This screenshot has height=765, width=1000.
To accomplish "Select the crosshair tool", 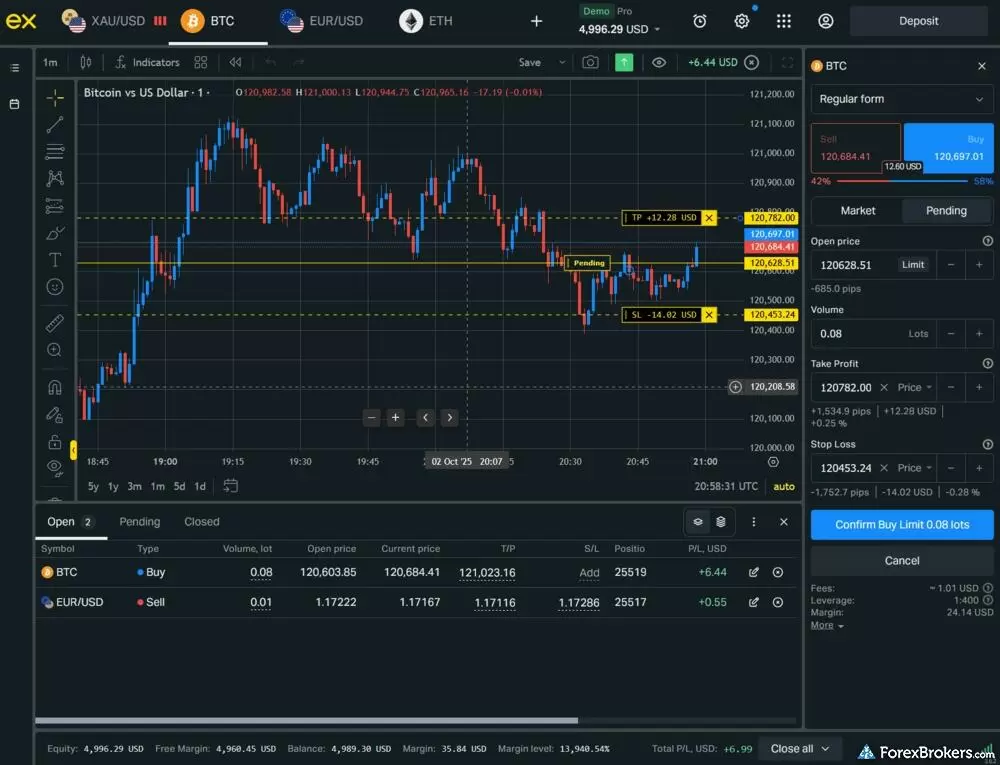I will [x=54, y=97].
